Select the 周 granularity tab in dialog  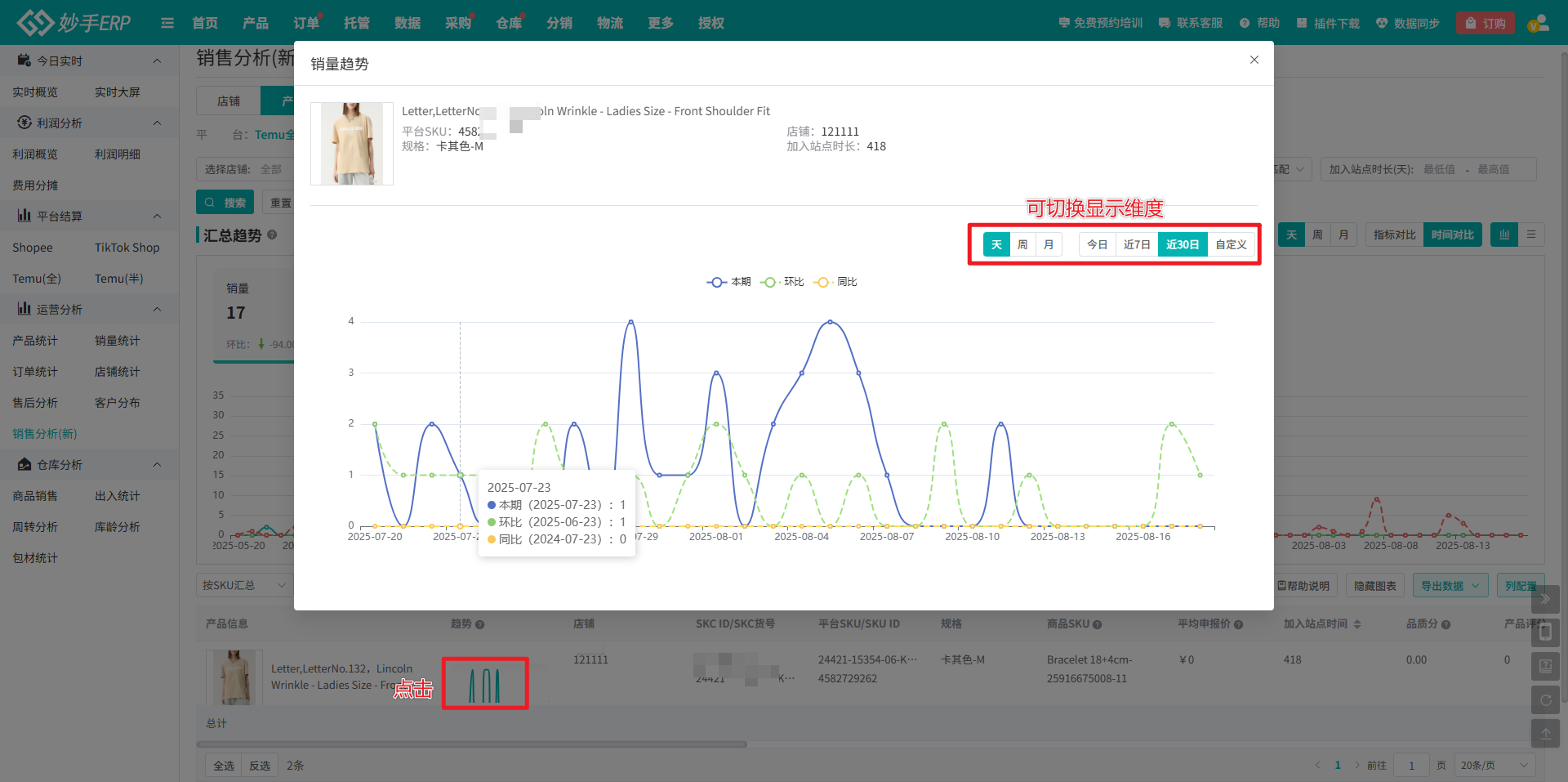pos(1022,245)
